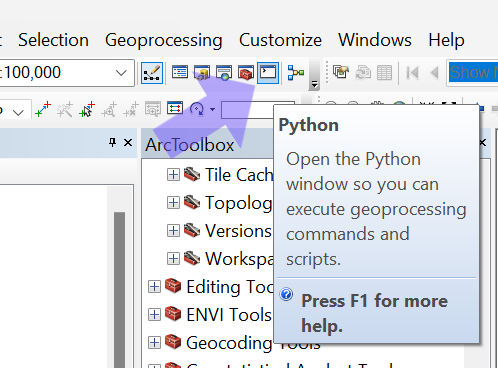Click the red ArcToolbox toolbar icon

tap(246, 72)
